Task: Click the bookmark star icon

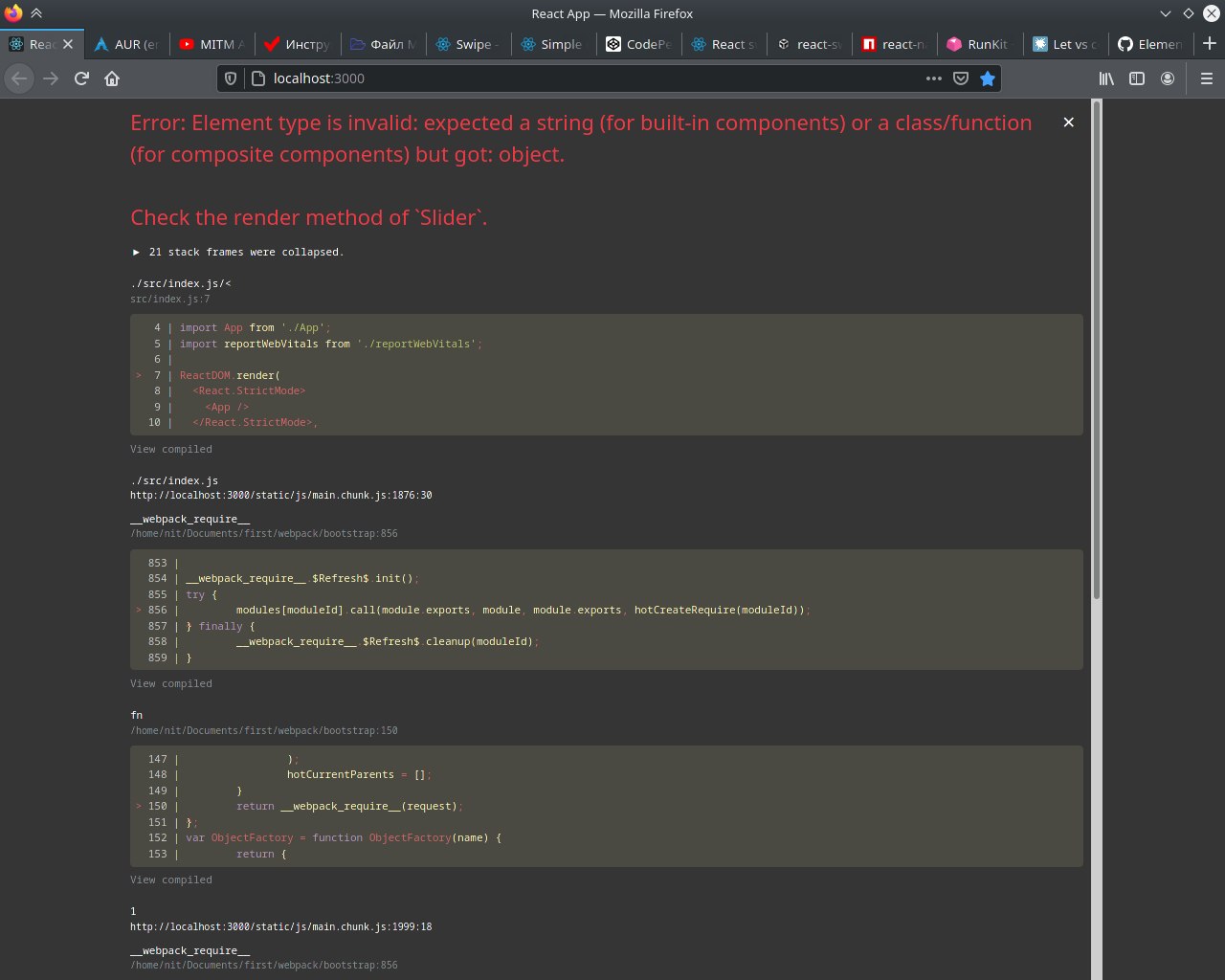Action: coord(988,78)
